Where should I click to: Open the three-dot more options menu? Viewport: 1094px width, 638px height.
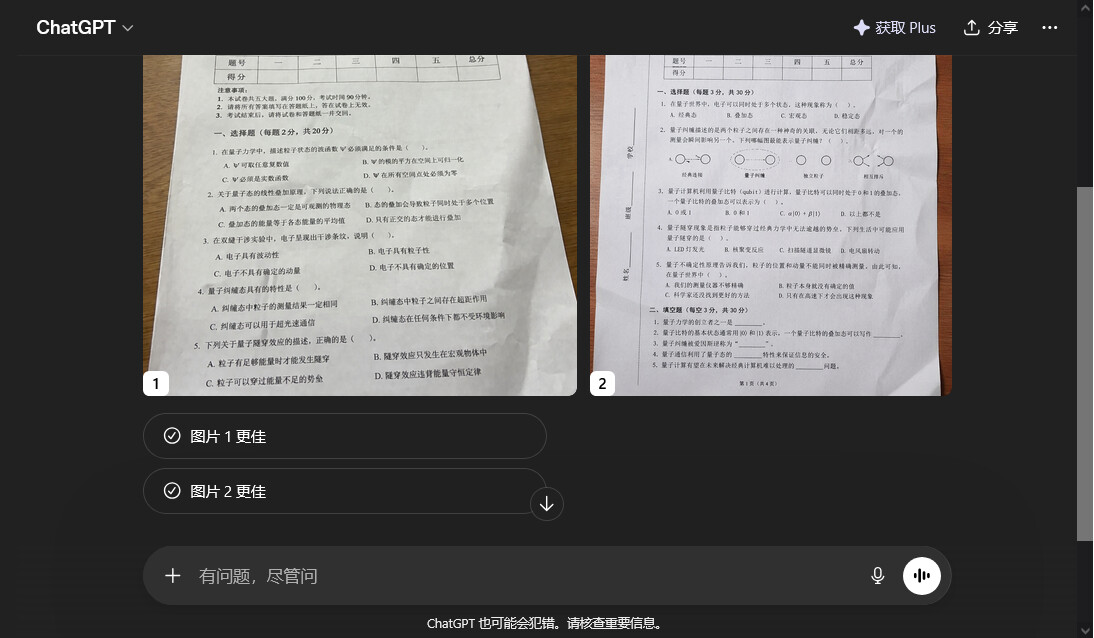click(x=1049, y=27)
